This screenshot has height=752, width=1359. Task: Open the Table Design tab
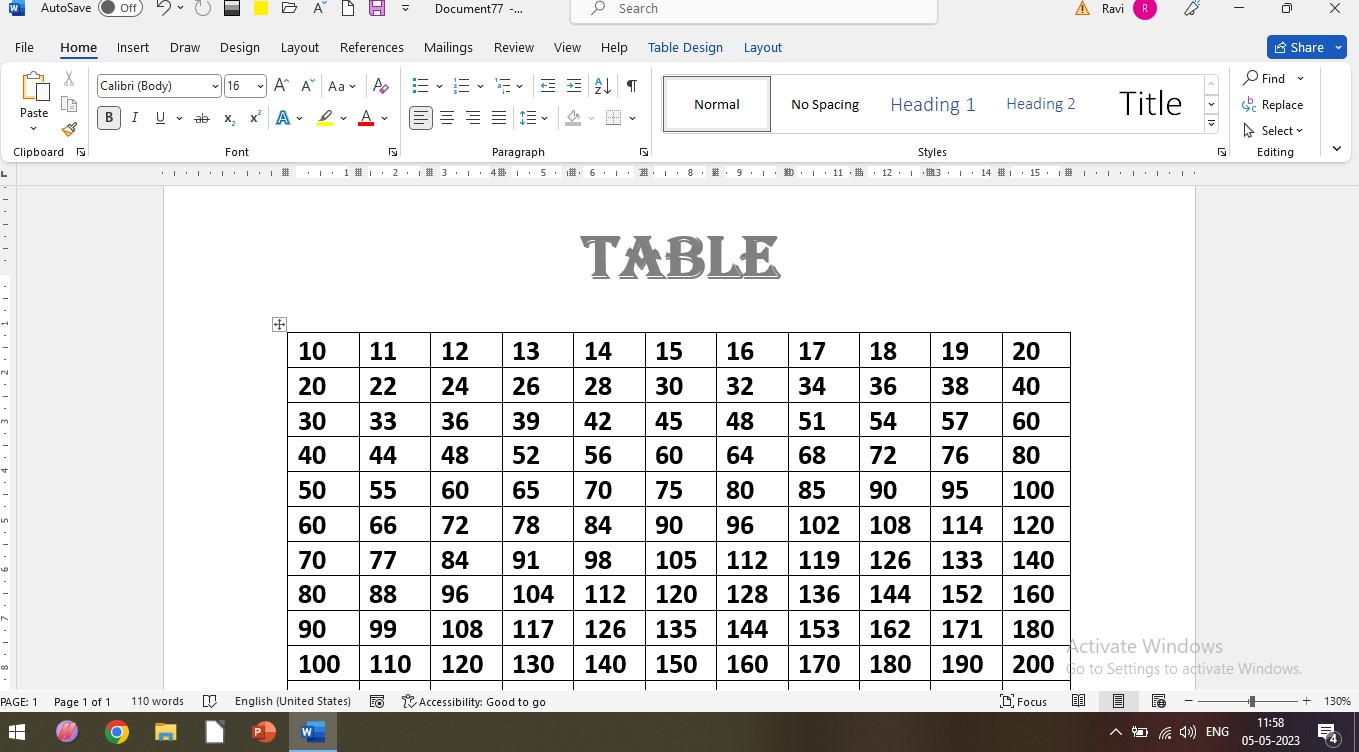click(x=685, y=47)
